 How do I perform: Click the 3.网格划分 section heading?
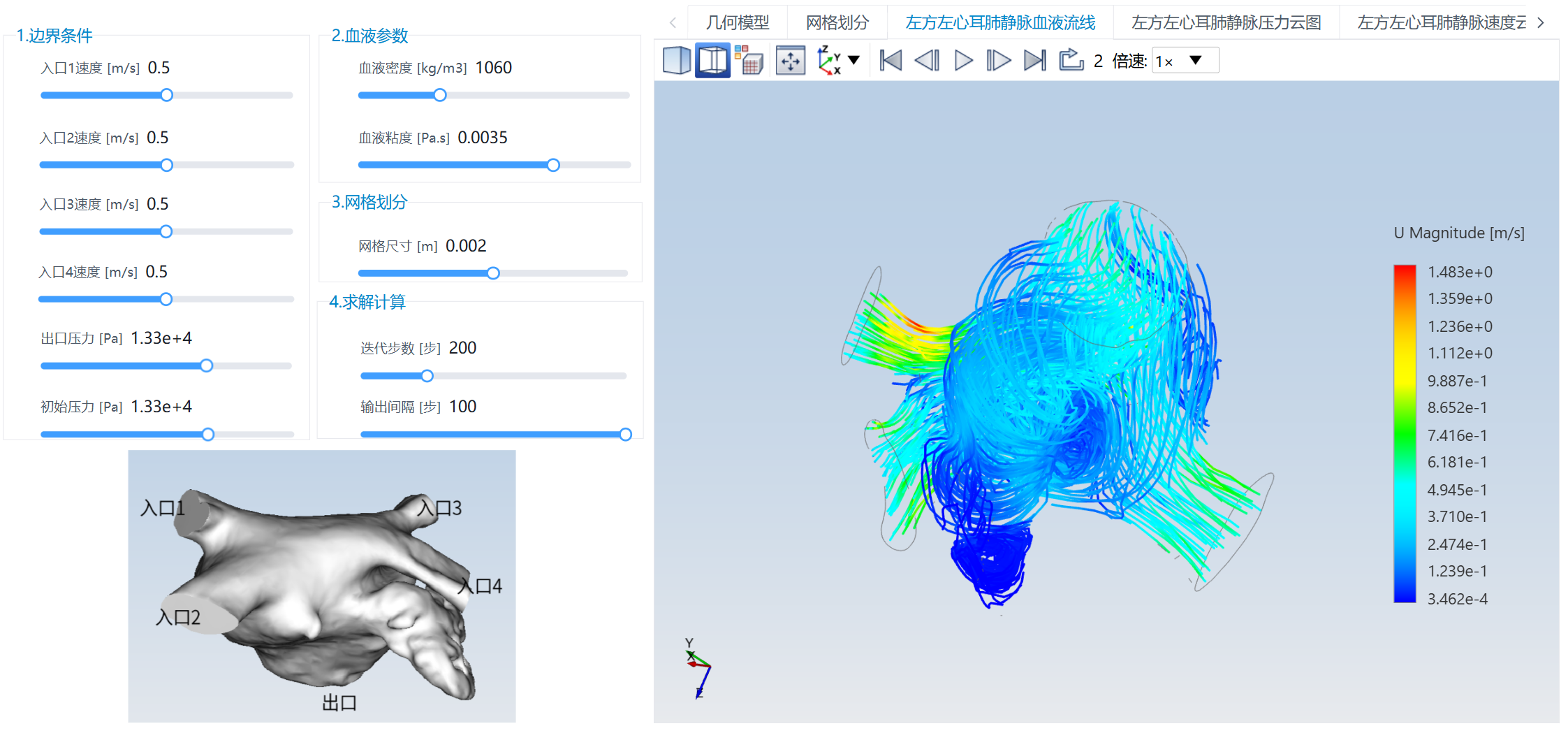click(369, 202)
